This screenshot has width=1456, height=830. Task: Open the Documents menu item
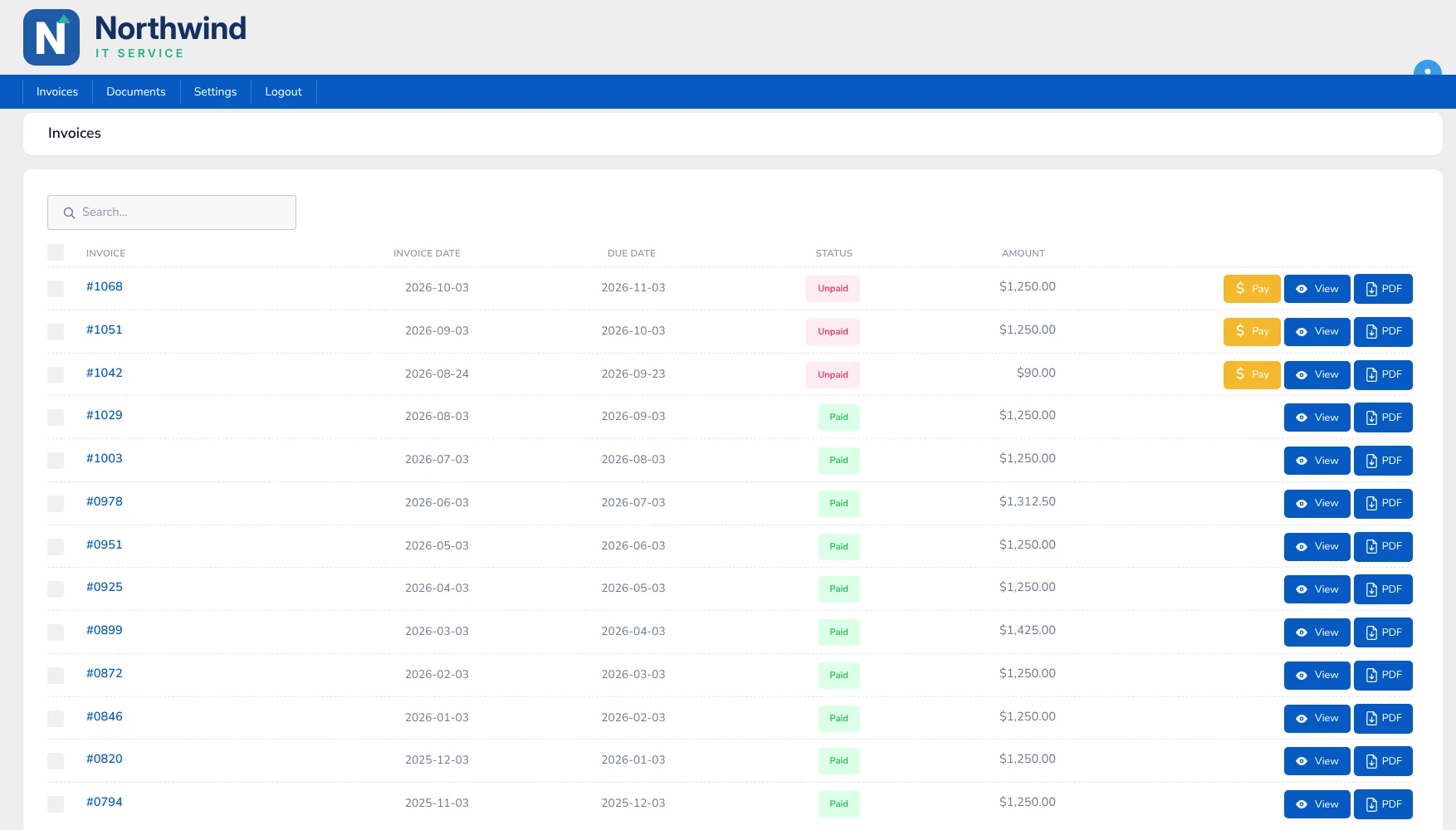(136, 91)
